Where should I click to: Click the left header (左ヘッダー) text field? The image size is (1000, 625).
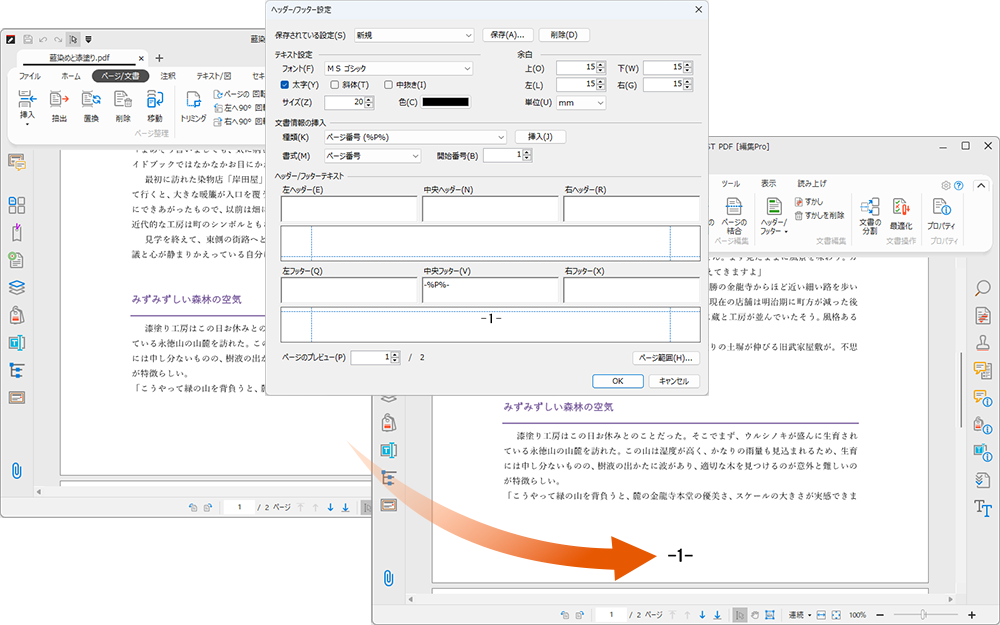[x=349, y=209]
